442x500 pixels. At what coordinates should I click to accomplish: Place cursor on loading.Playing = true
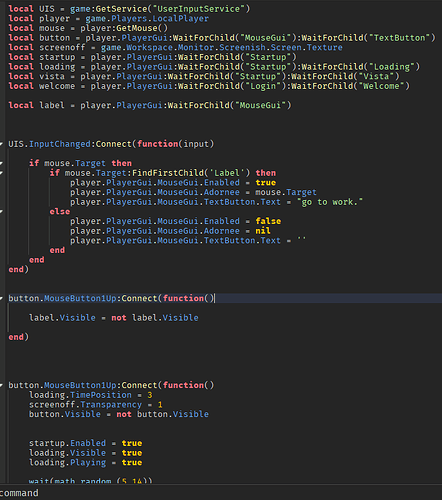click(85, 463)
